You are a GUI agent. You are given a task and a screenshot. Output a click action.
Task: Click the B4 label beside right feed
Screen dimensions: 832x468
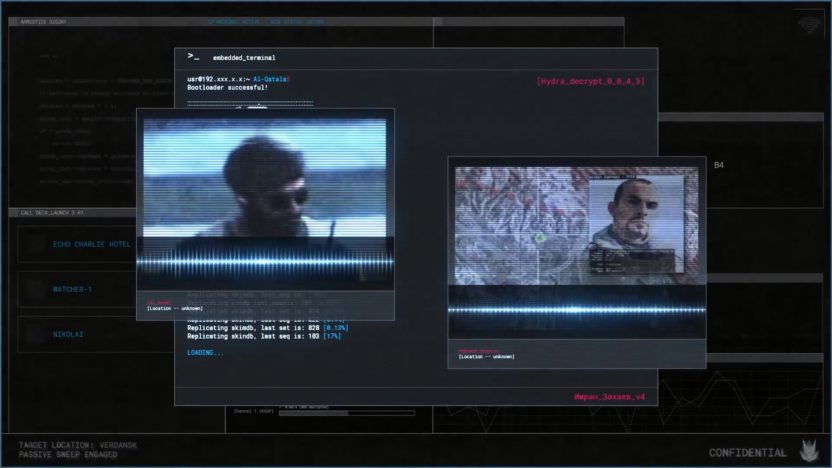[719, 165]
